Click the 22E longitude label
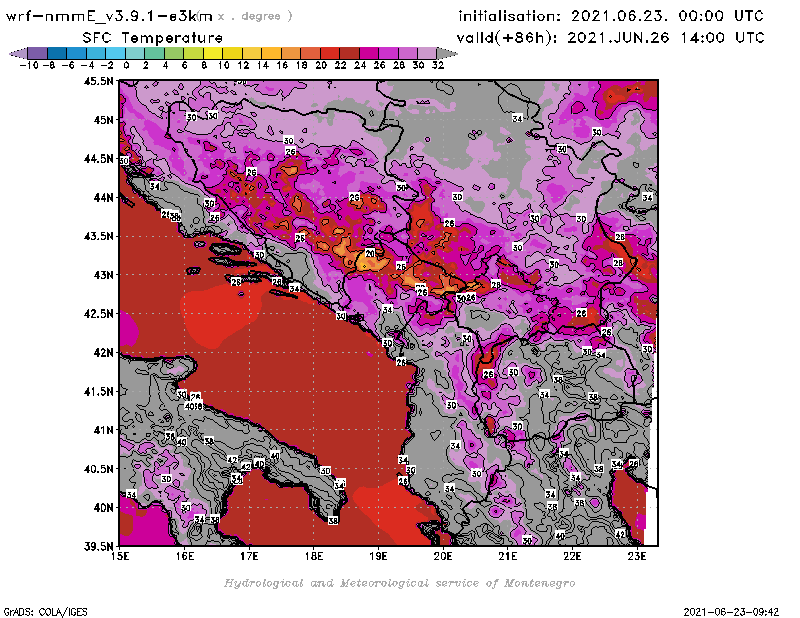 point(572,556)
